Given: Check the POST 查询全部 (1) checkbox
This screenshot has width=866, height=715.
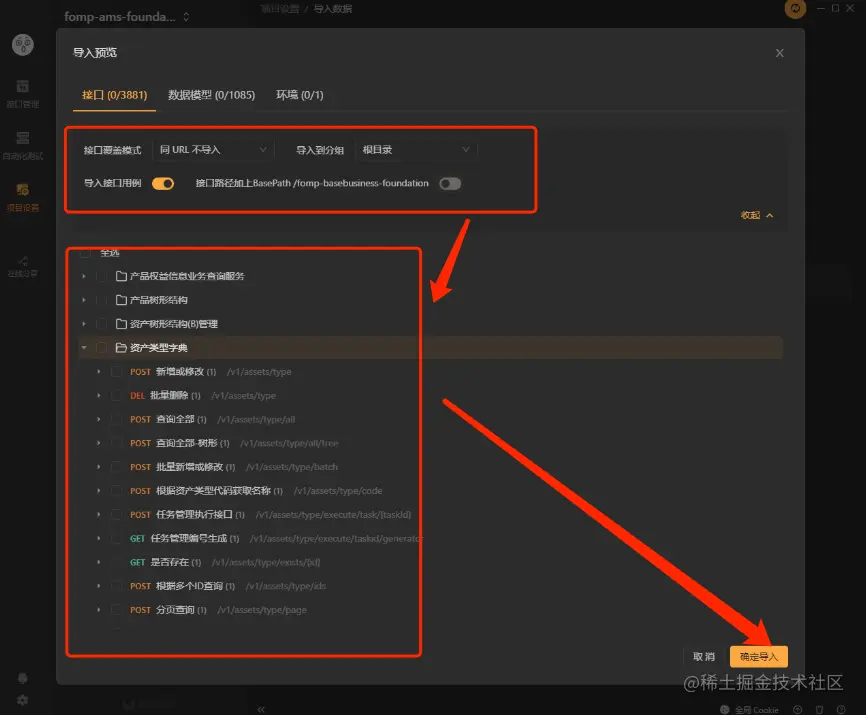Looking at the screenshot, I should pyautogui.click(x=117, y=419).
